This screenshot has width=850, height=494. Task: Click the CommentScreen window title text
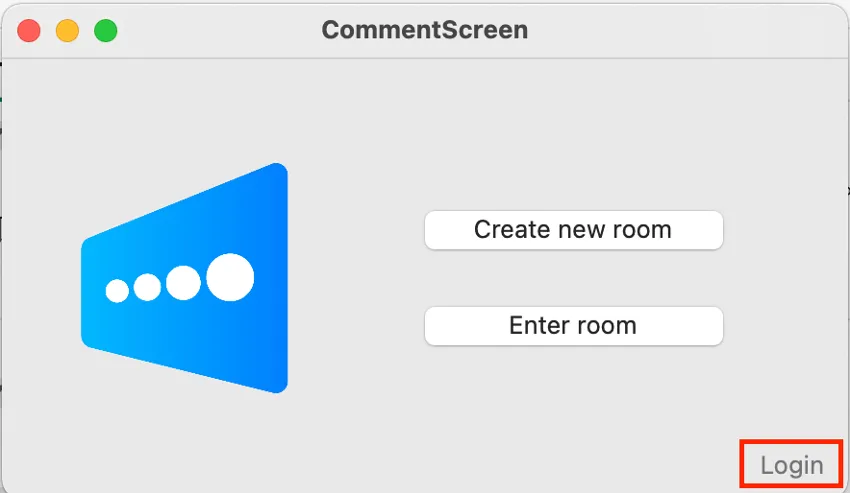click(x=424, y=30)
